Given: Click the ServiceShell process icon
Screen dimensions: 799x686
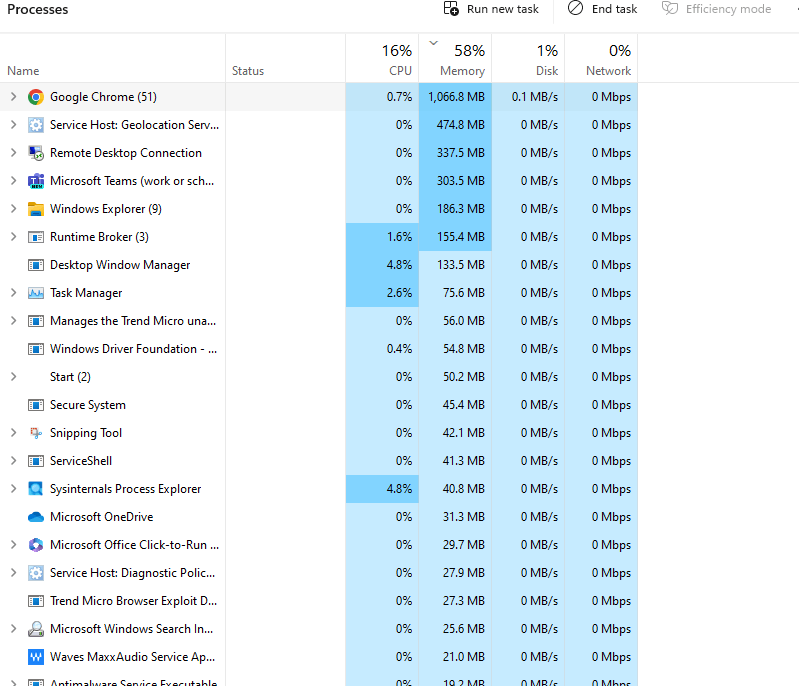Looking at the screenshot, I should click(36, 461).
